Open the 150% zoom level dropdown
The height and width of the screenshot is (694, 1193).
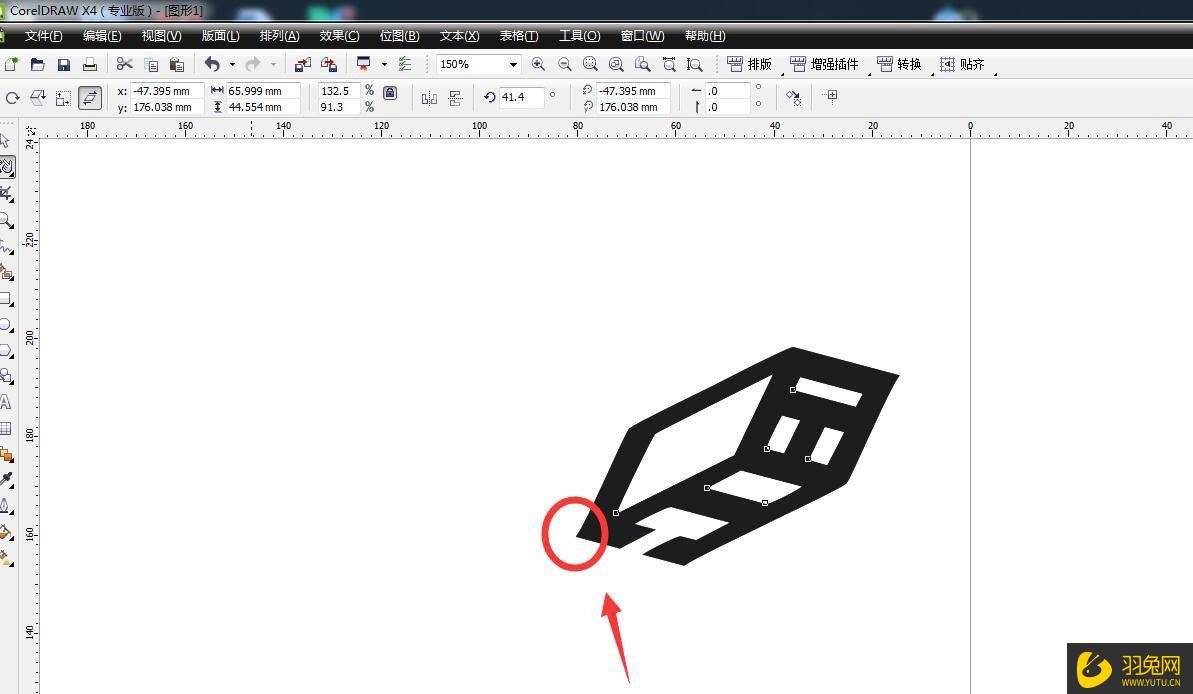513,65
